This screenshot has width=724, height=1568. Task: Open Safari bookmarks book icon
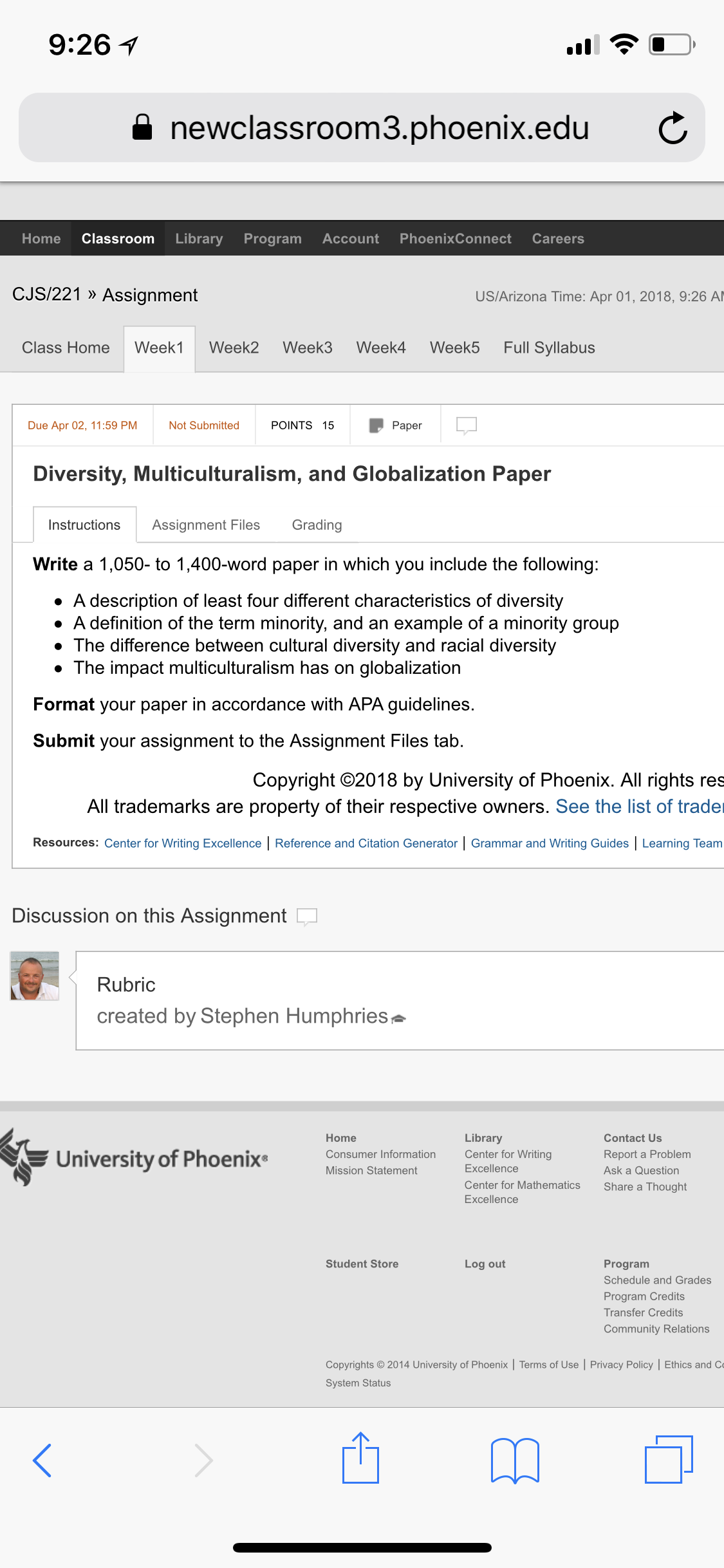[x=515, y=1460]
